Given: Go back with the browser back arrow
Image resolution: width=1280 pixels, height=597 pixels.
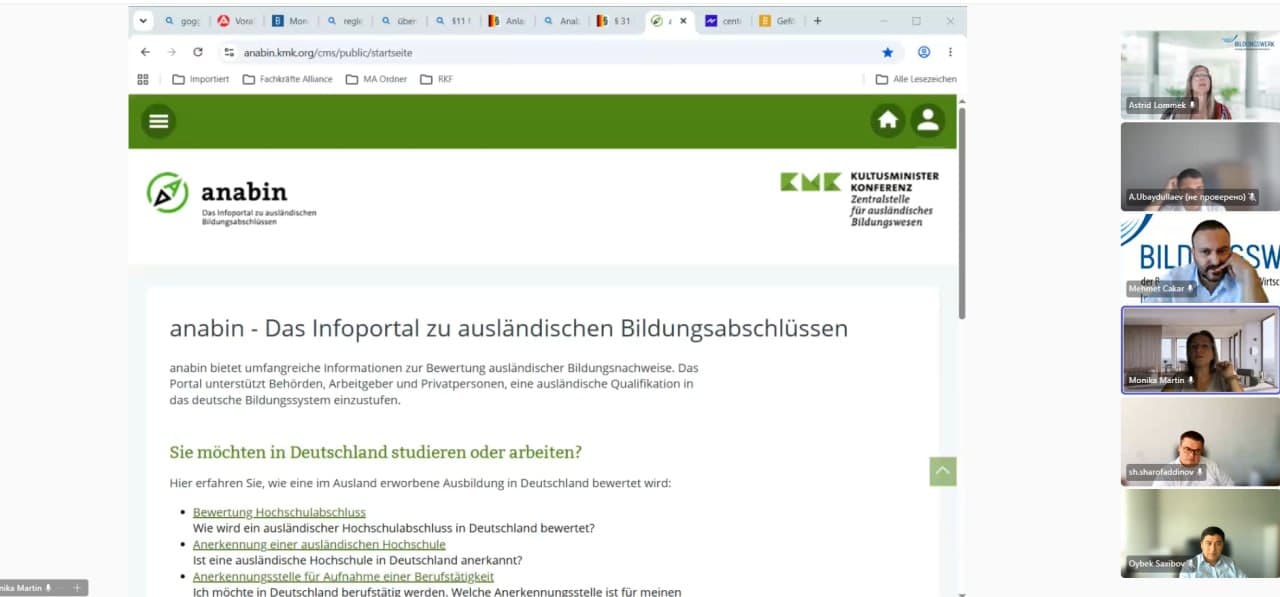Looking at the screenshot, I should [x=146, y=52].
